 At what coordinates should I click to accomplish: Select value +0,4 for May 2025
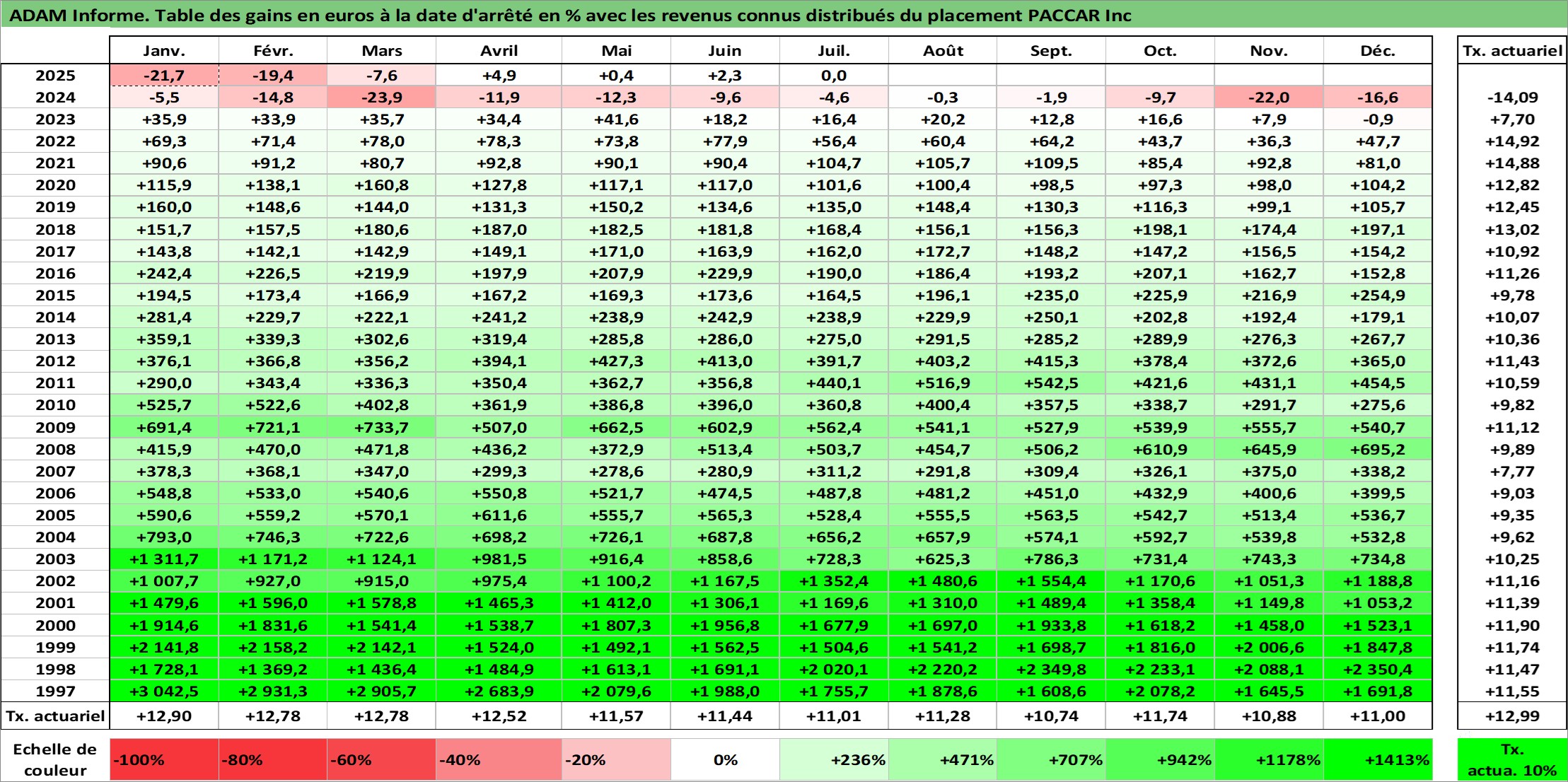click(616, 76)
